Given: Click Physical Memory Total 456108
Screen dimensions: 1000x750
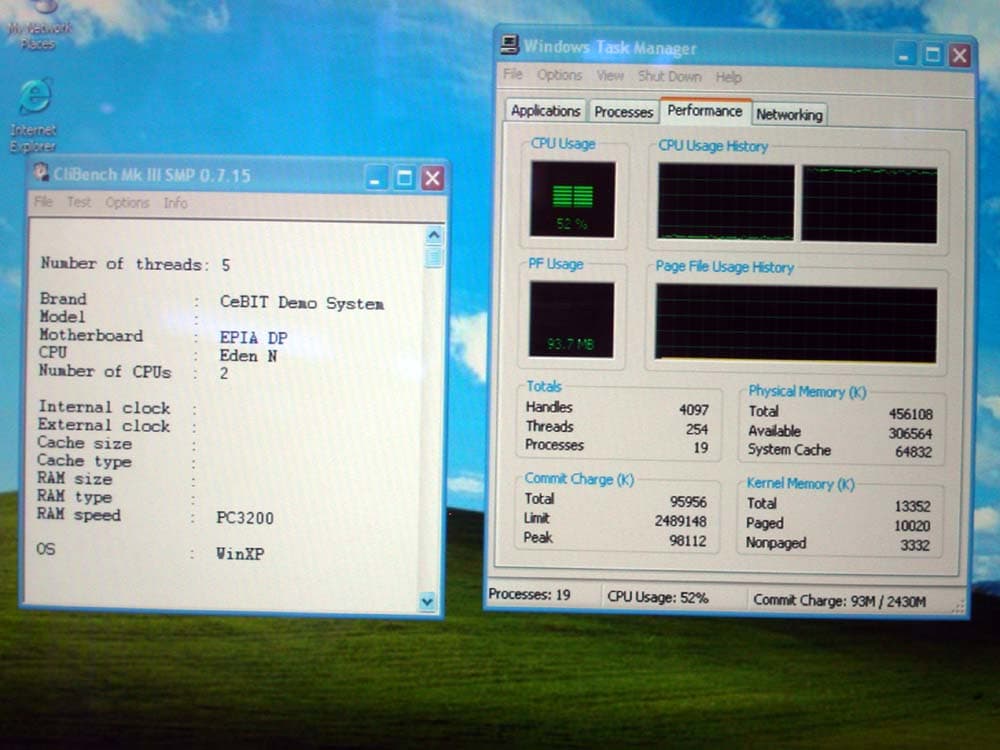Looking at the screenshot, I should [911, 414].
